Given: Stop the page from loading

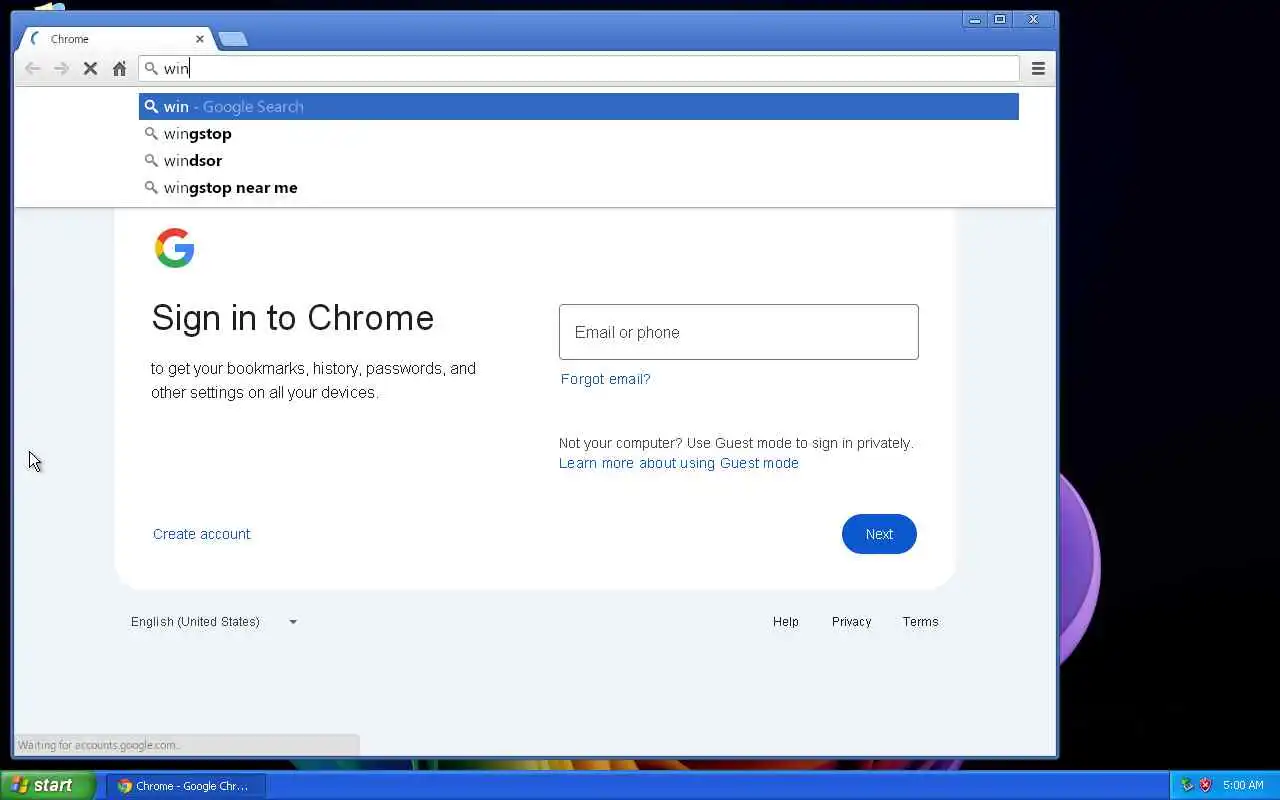Looking at the screenshot, I should (x=90, y=68).
